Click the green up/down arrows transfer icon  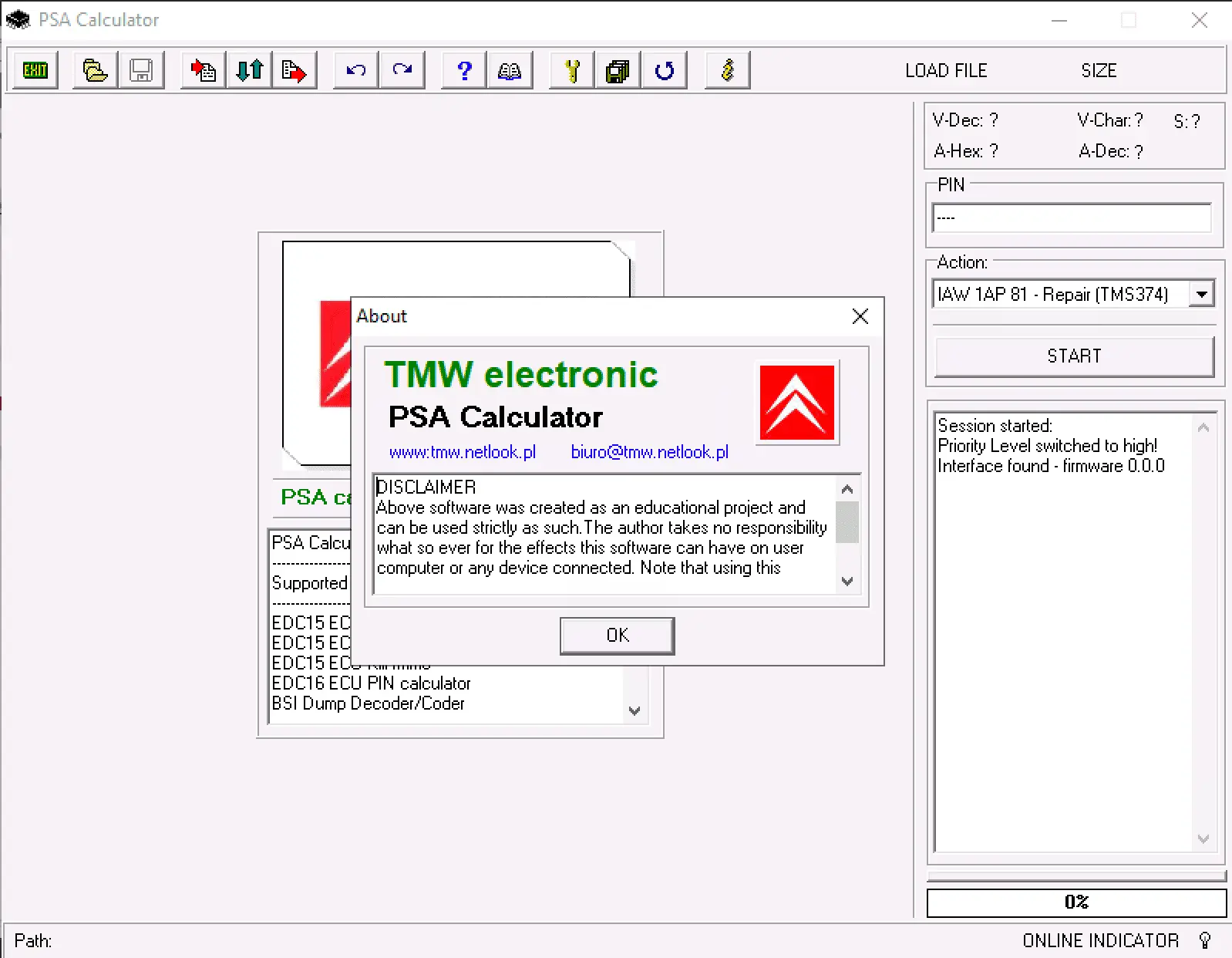point(249,71)
